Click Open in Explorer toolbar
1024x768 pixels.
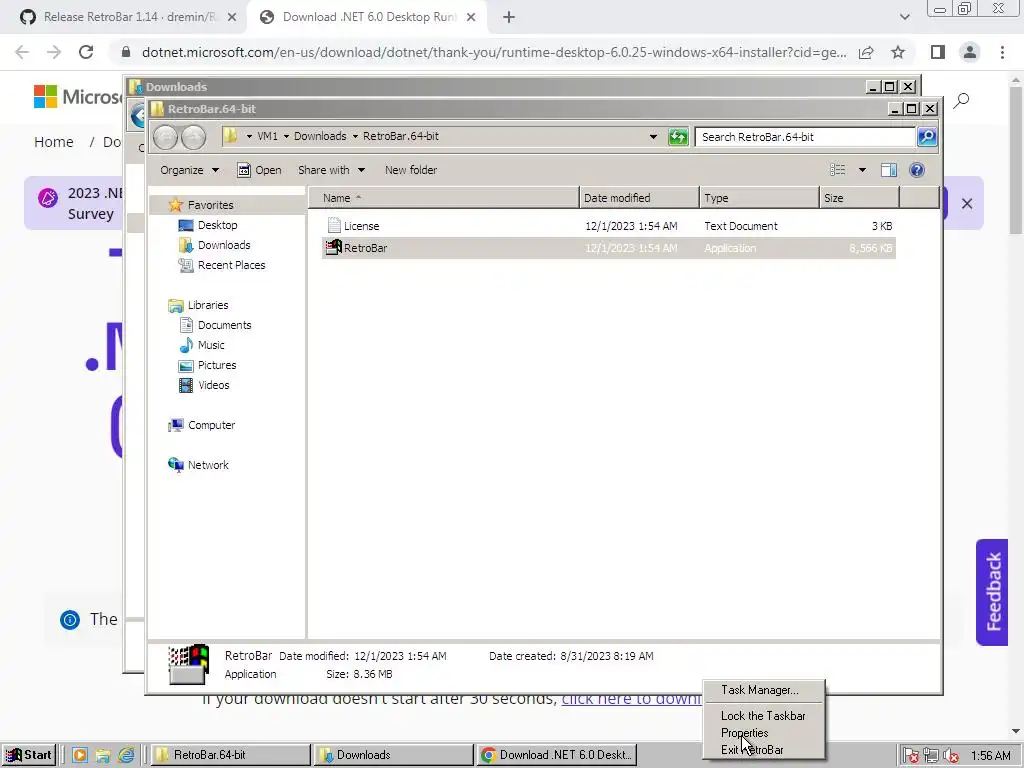tap(259, 170)
